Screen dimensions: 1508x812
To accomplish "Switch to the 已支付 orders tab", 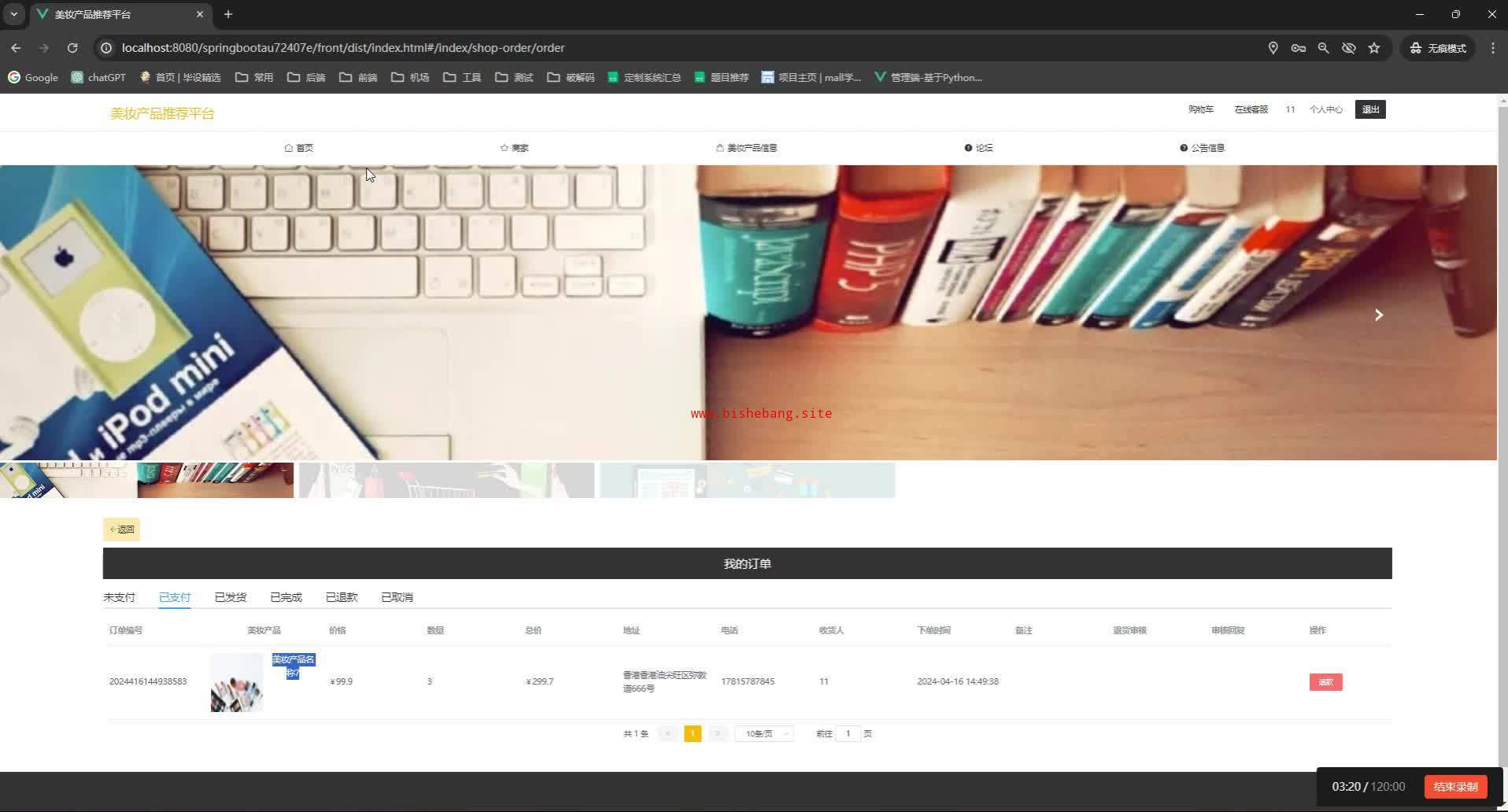I will click(175, 597).
